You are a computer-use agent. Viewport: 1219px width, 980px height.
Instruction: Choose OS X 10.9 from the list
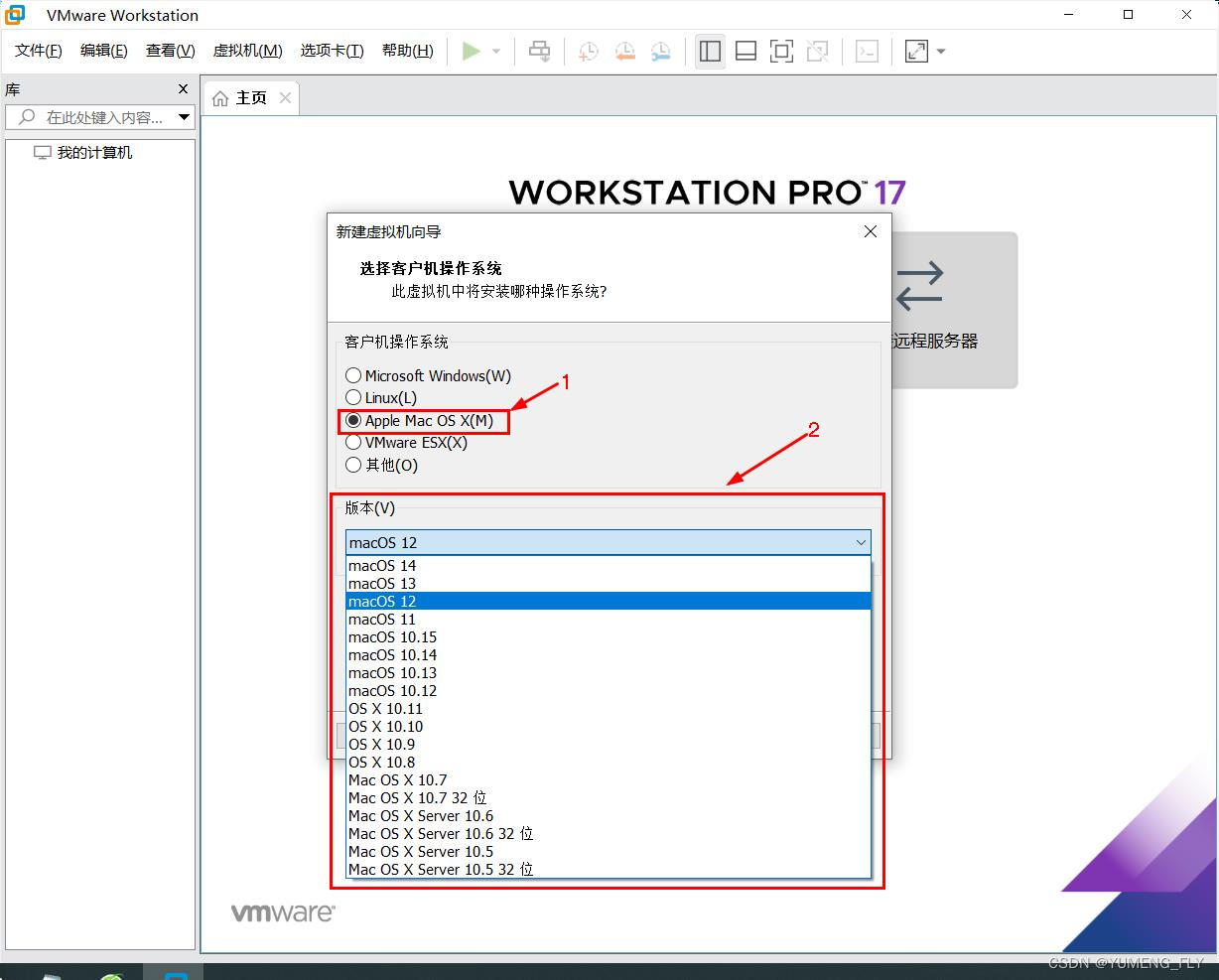click(608, 744)
